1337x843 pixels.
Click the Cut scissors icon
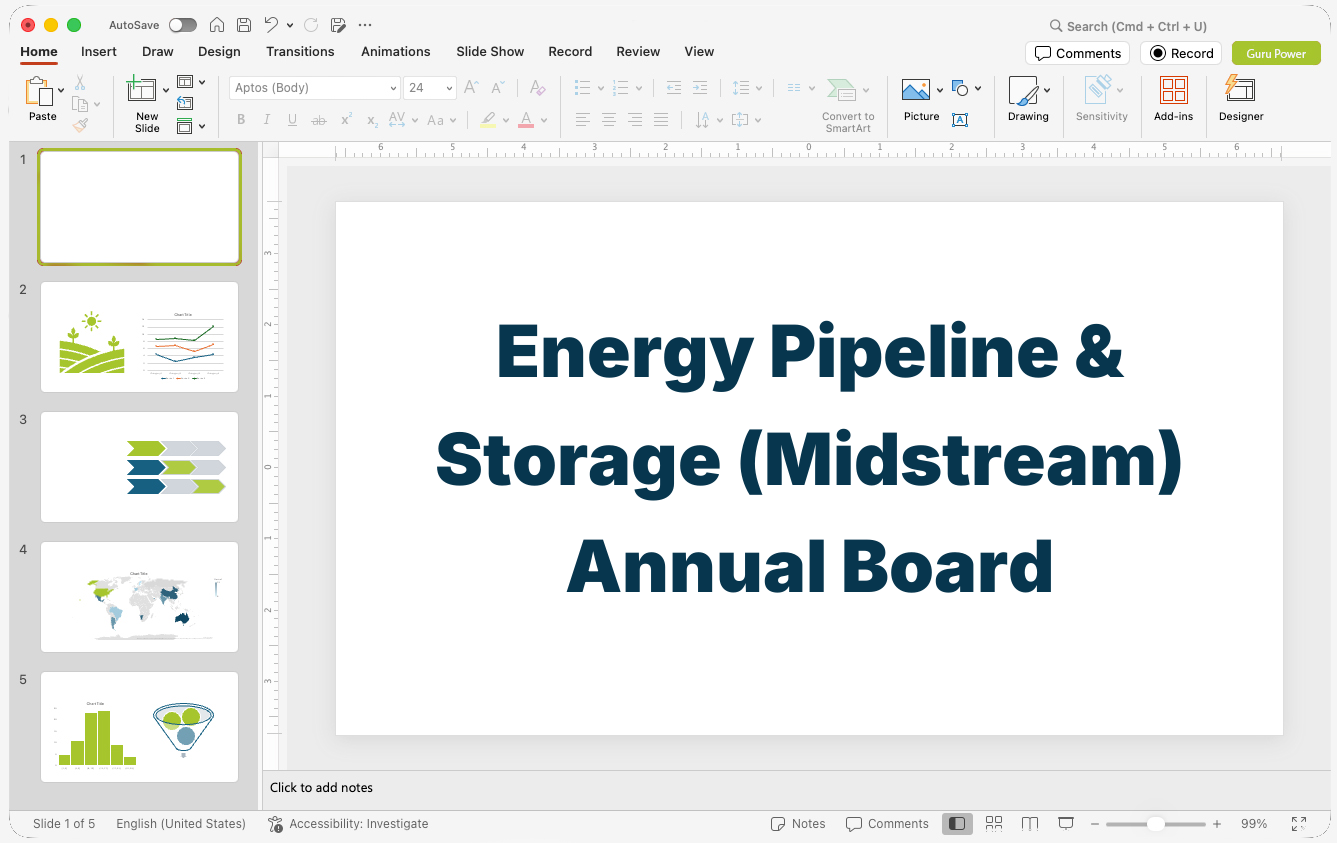click(x=80, y=83)
